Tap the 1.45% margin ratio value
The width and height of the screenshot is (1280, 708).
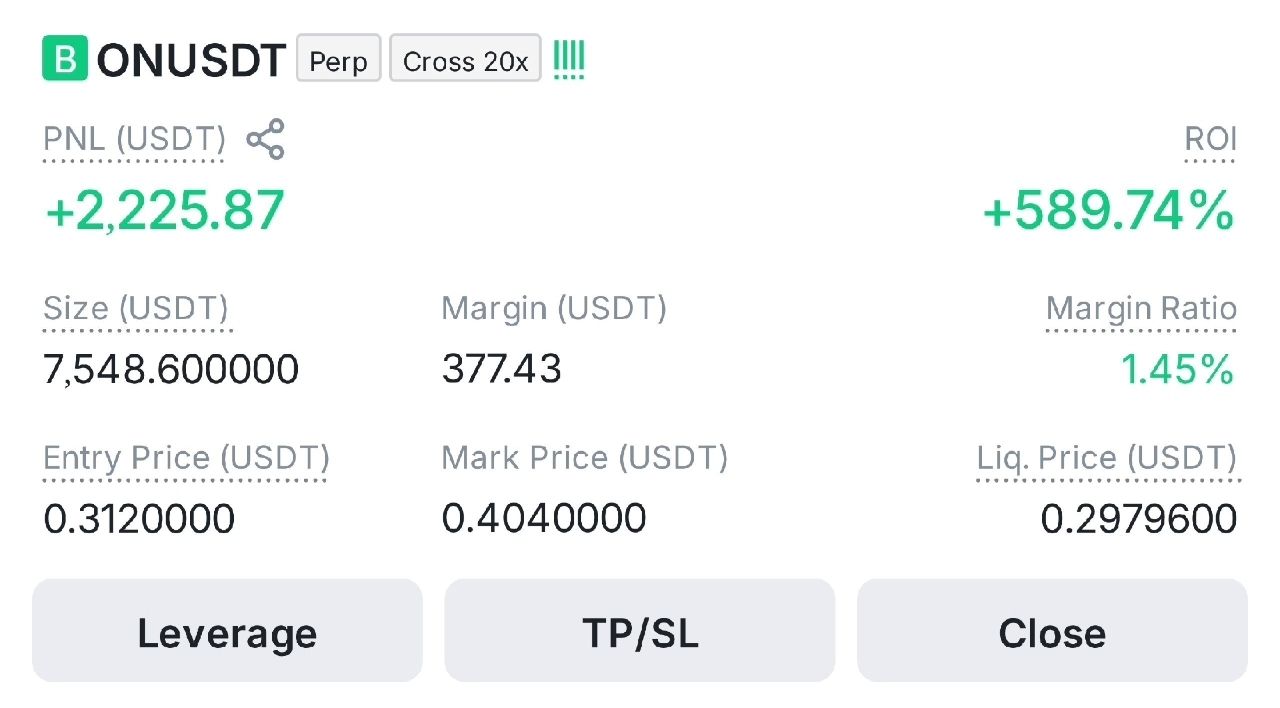coord(1177,369)
